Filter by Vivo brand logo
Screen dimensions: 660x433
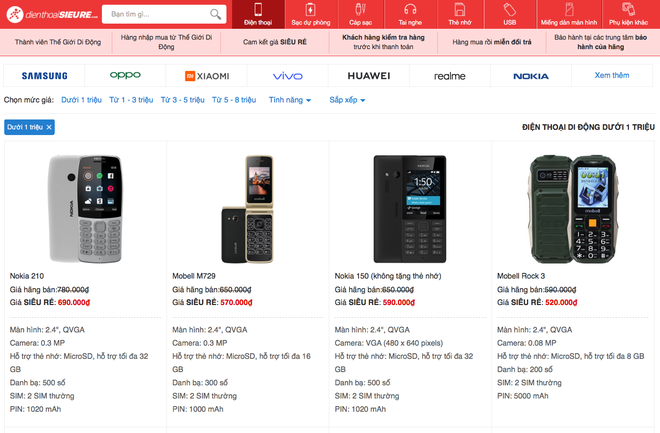tap(288, 76)
